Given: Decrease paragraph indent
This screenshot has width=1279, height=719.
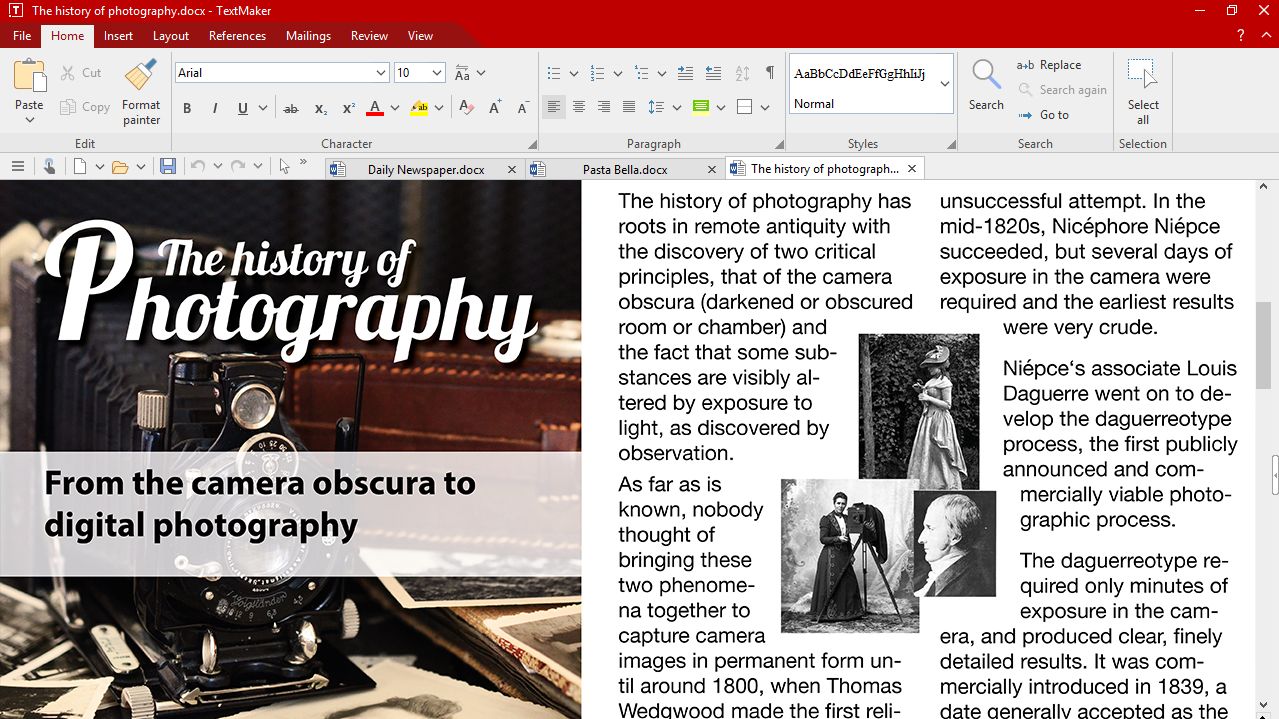Looking at the screenshot, I should pyautogui.click(x=713, y=73).
